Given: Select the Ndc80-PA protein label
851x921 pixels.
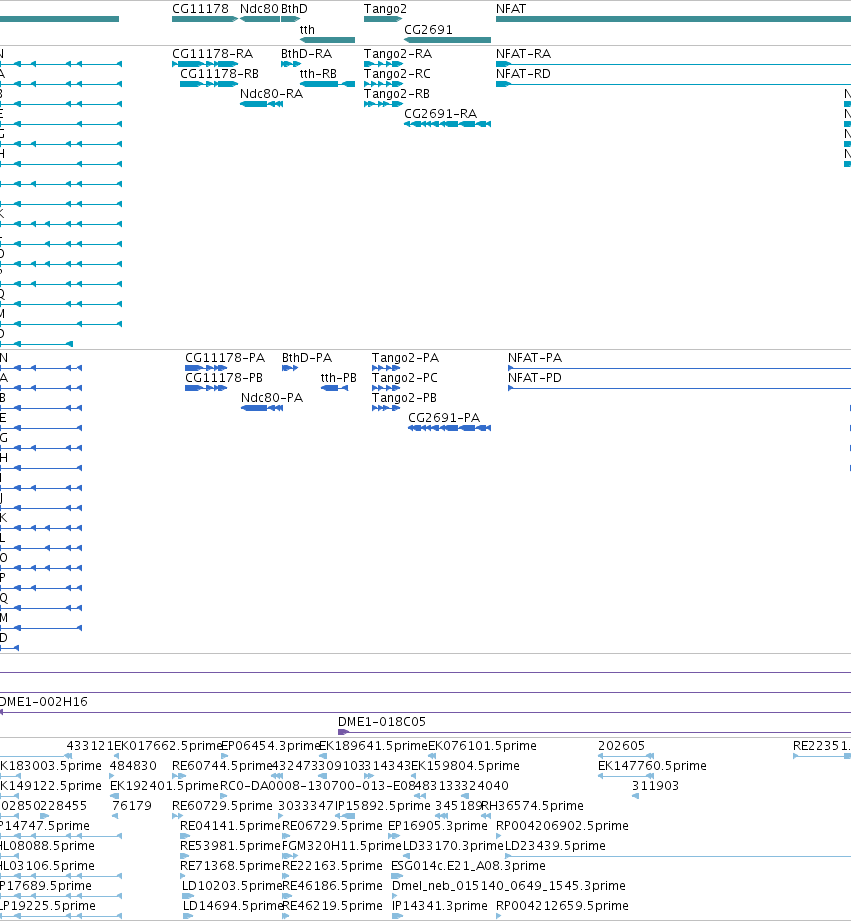Looking at the screenshot, I should click(x=272, y=398).
